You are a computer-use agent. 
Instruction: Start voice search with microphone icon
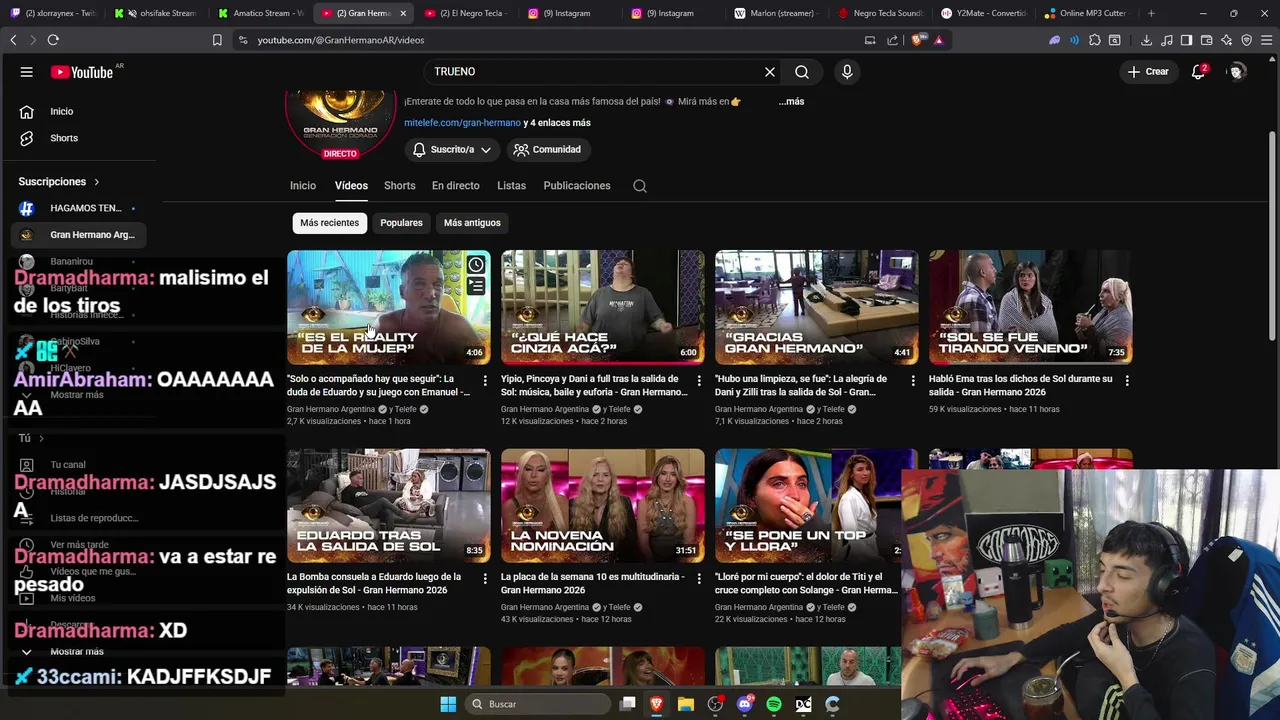(847, 72)
